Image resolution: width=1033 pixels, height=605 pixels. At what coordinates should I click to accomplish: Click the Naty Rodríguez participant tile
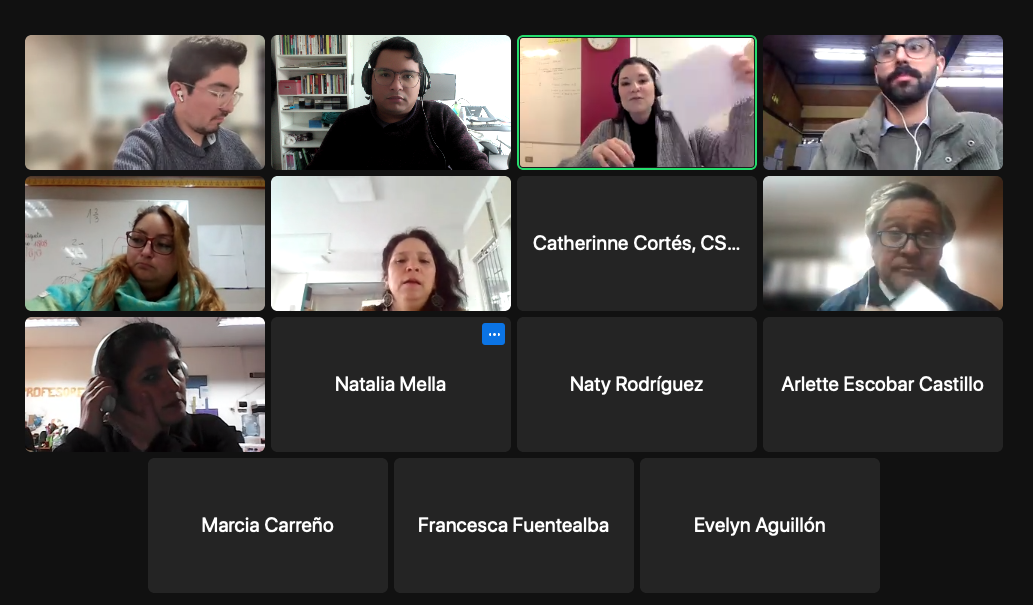click(636, 384)
